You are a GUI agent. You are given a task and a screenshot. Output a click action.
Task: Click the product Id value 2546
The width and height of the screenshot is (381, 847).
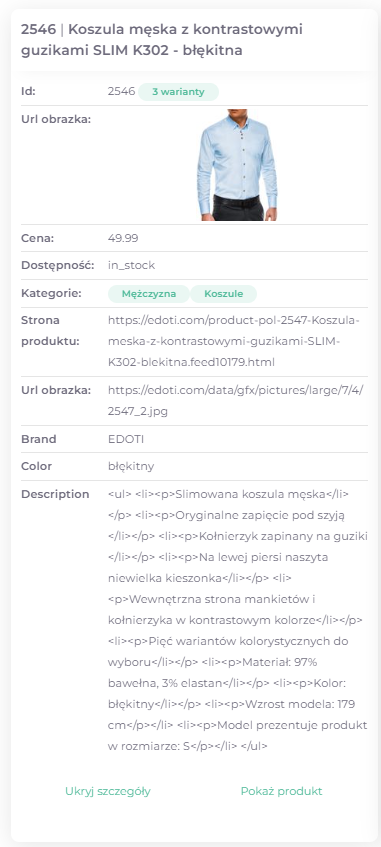(x=122, y=91)
